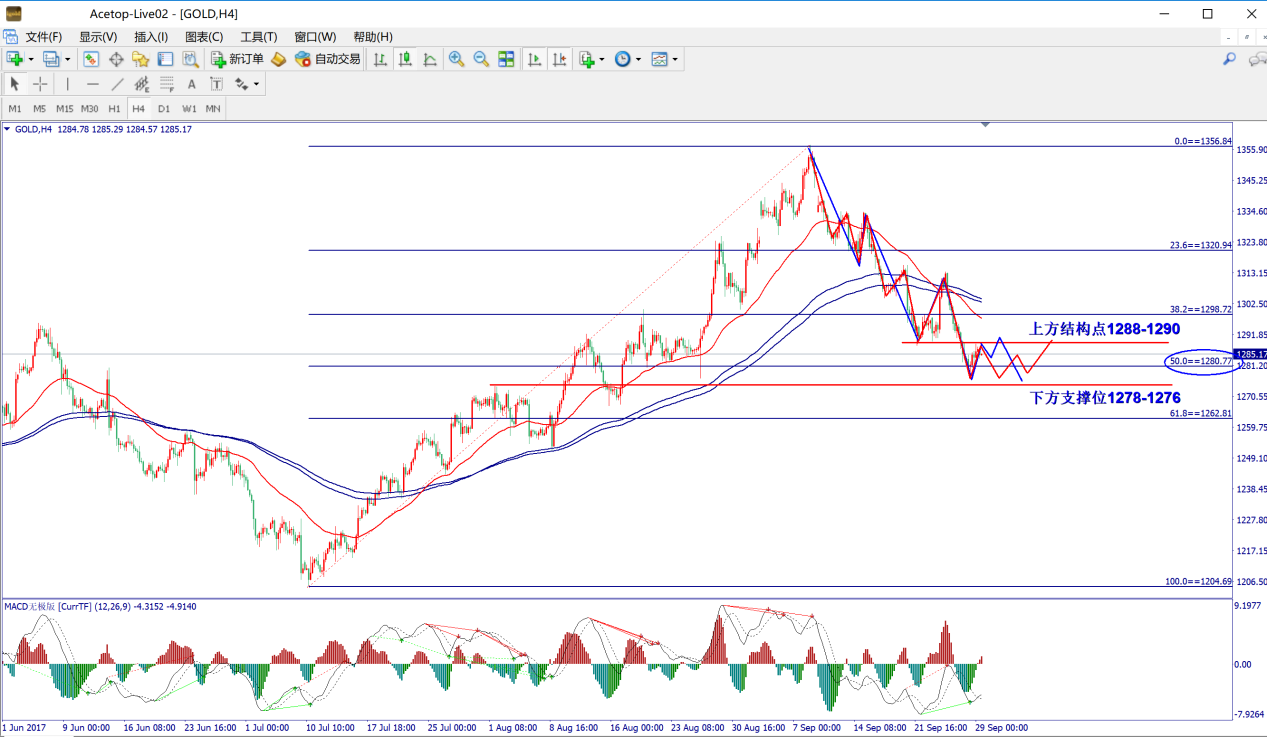The height and width of the screenshot is (737, 1267).
Task: Select the Fibonacci retracement drawing tool
Action: [x=166, y=84]
